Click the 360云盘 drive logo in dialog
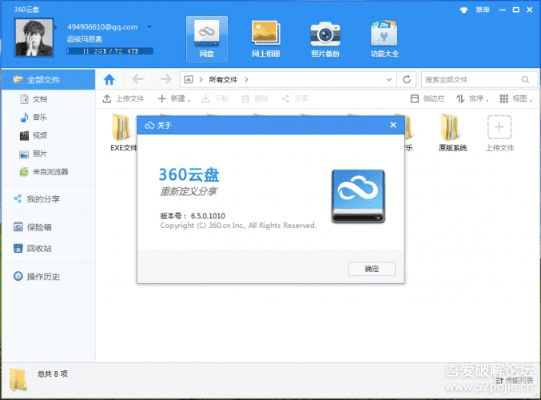This screenshot has width=541, height=400. coord(358,196)
